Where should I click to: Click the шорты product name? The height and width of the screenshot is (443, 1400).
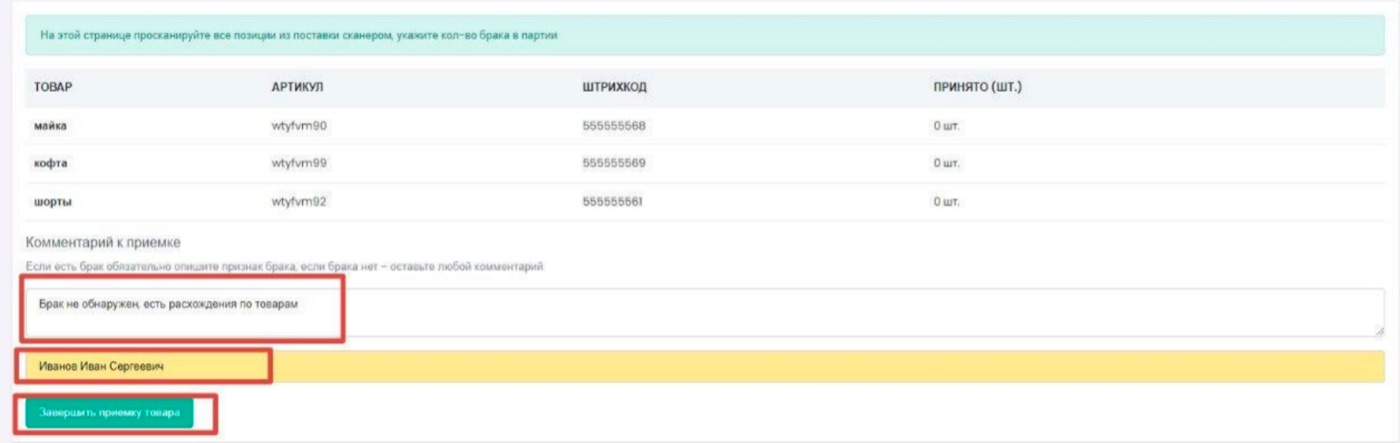[53, 201]
